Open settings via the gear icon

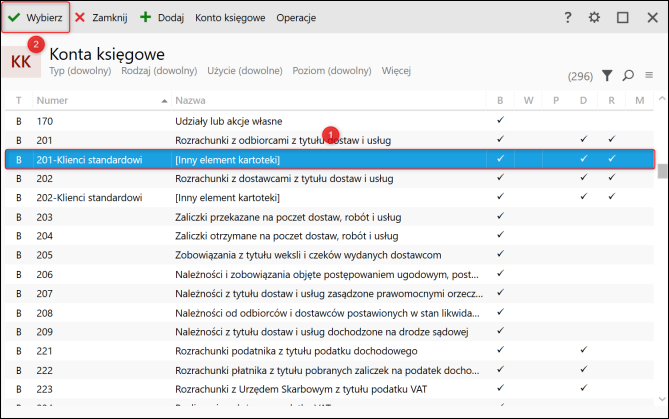(x=594, y=17)
